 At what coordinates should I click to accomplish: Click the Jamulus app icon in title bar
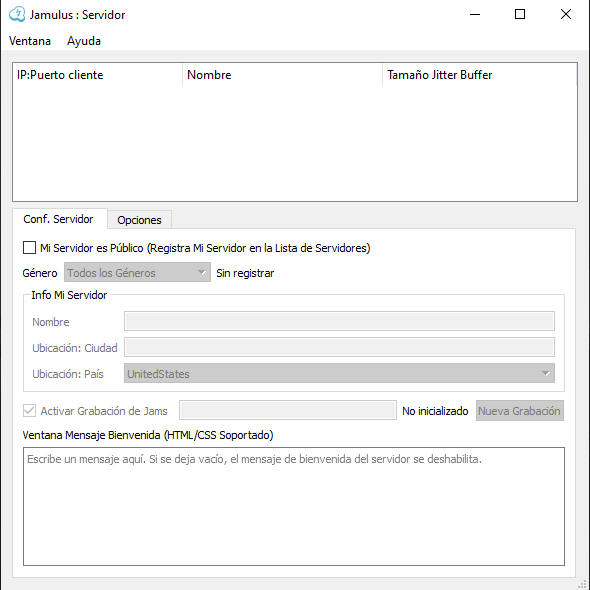click(x=17, y=15)
